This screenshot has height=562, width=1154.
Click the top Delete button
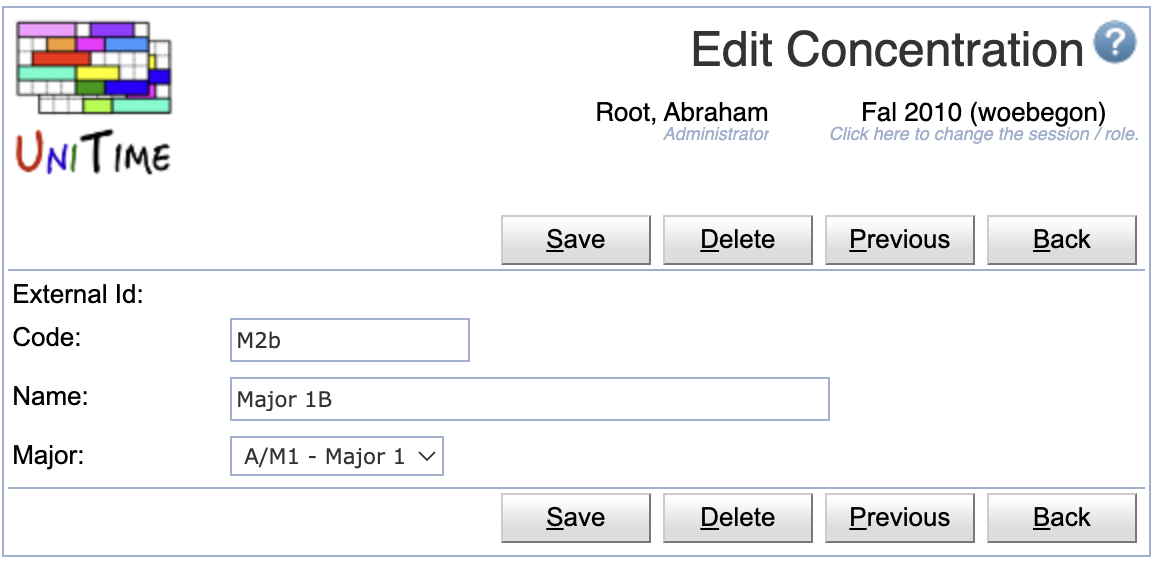pyautogui.click(x=737, y=240)
